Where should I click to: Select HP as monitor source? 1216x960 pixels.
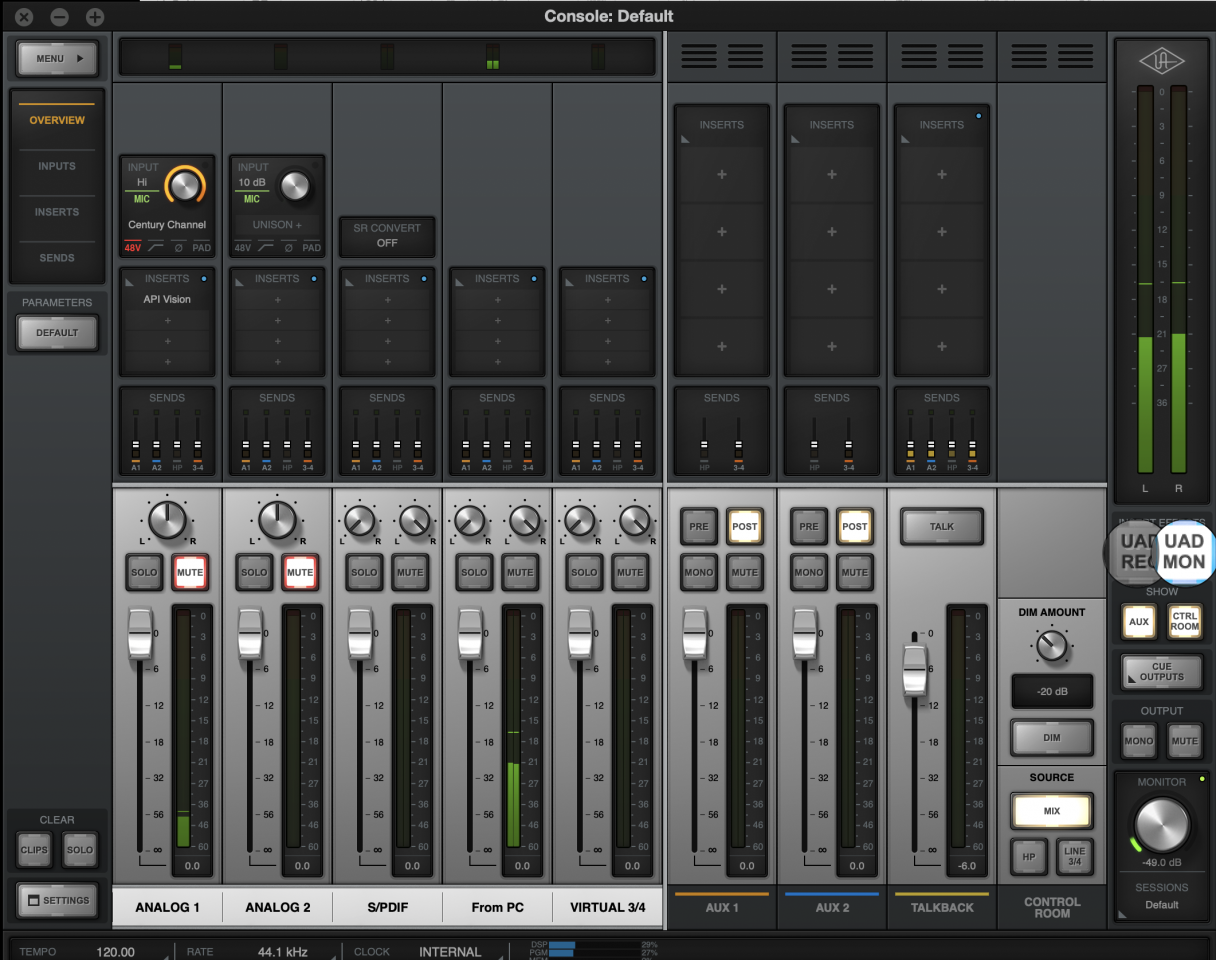(x=1028, y=855)
